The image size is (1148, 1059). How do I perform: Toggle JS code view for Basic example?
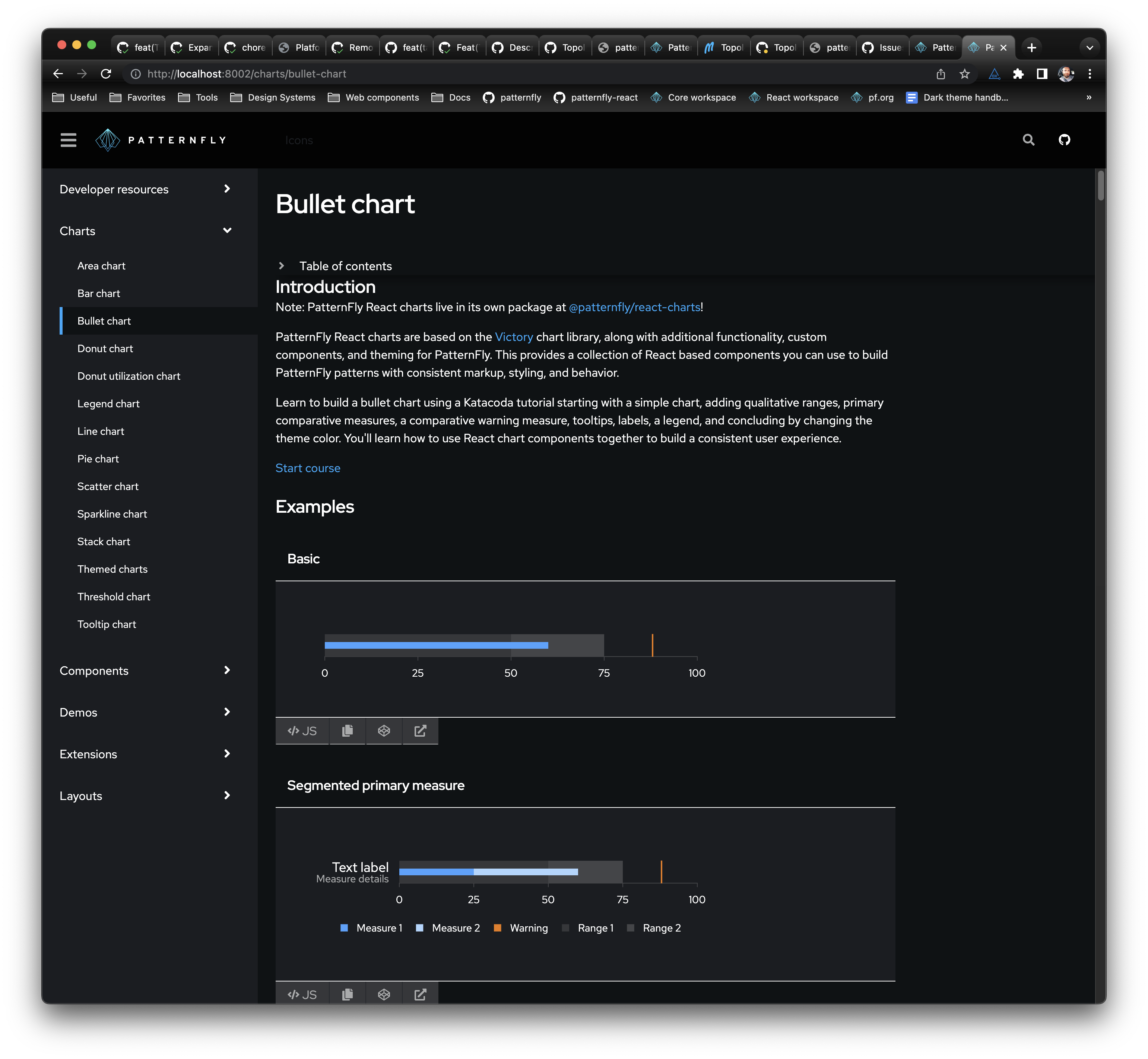302,731
